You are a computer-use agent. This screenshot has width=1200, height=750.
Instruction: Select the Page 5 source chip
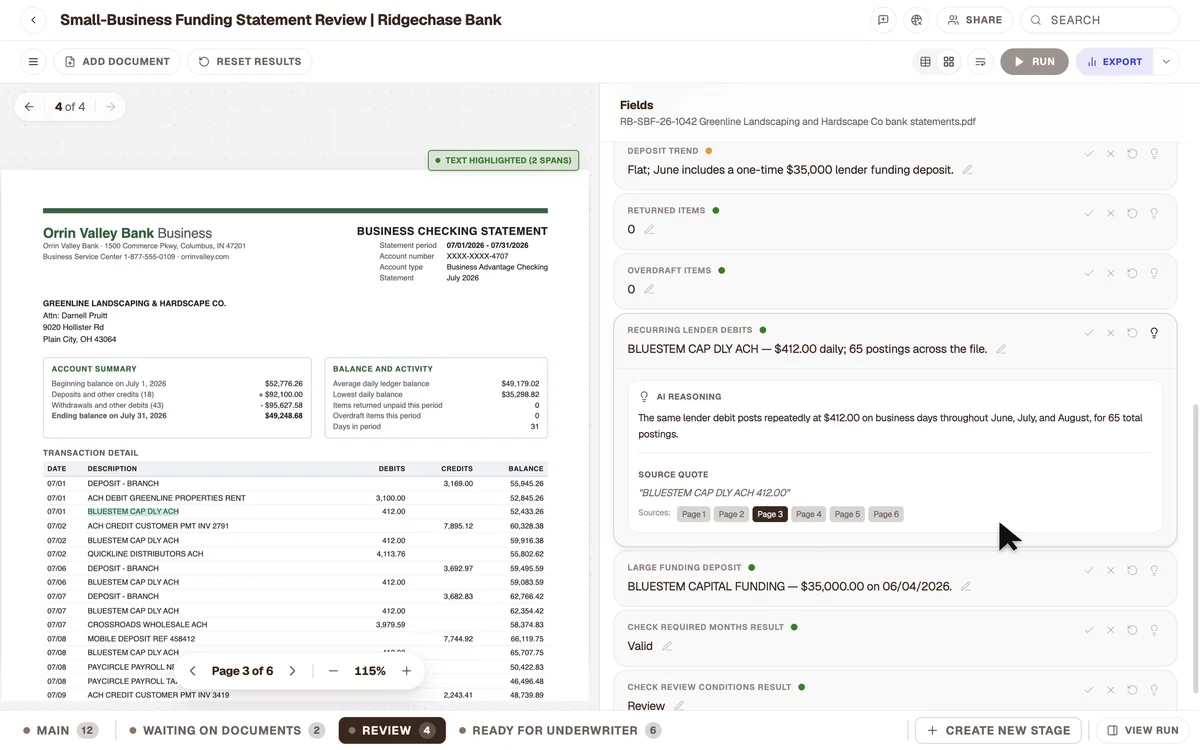coord(847,514)
